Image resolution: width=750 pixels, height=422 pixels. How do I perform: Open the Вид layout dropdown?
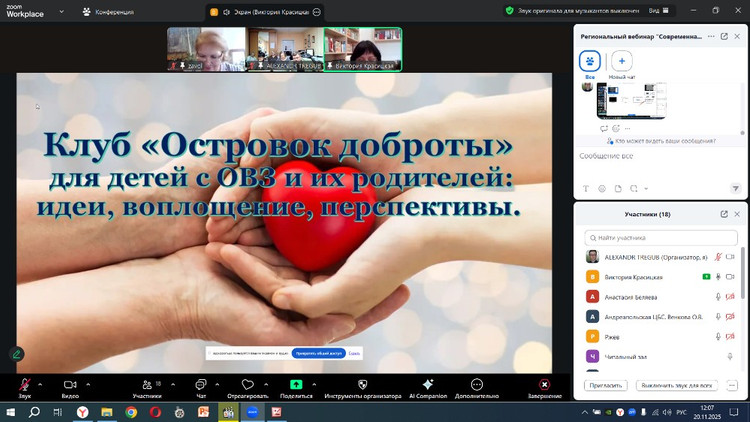[x=685, y=10]
